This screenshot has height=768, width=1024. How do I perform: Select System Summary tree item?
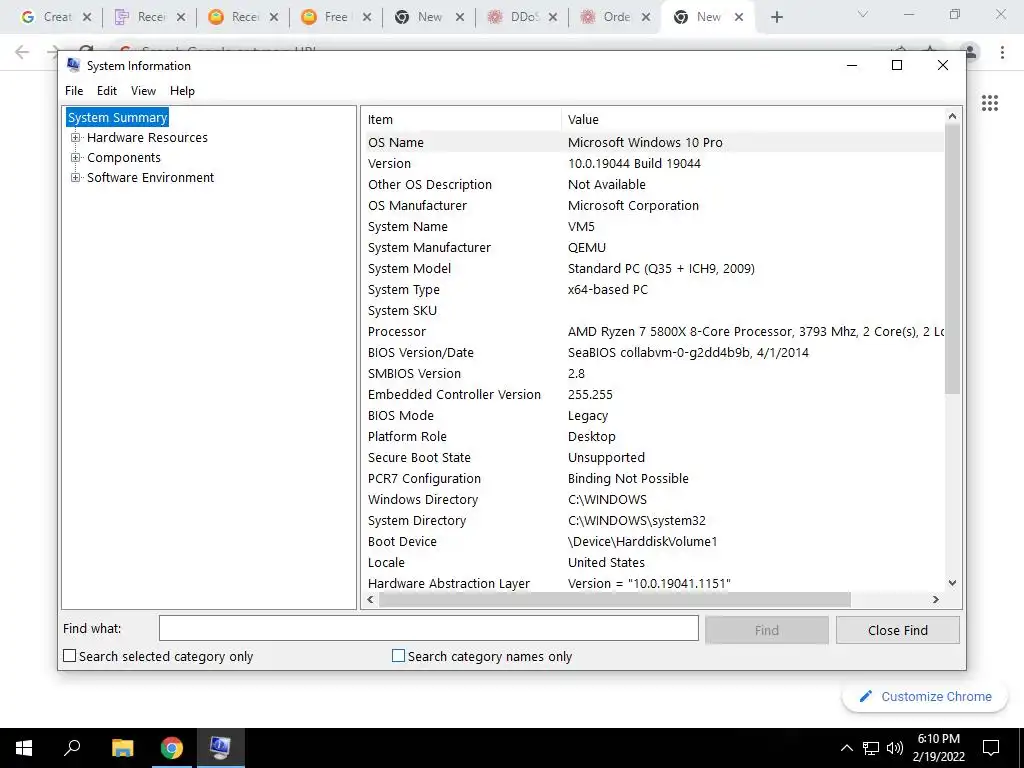pos(118,118)
